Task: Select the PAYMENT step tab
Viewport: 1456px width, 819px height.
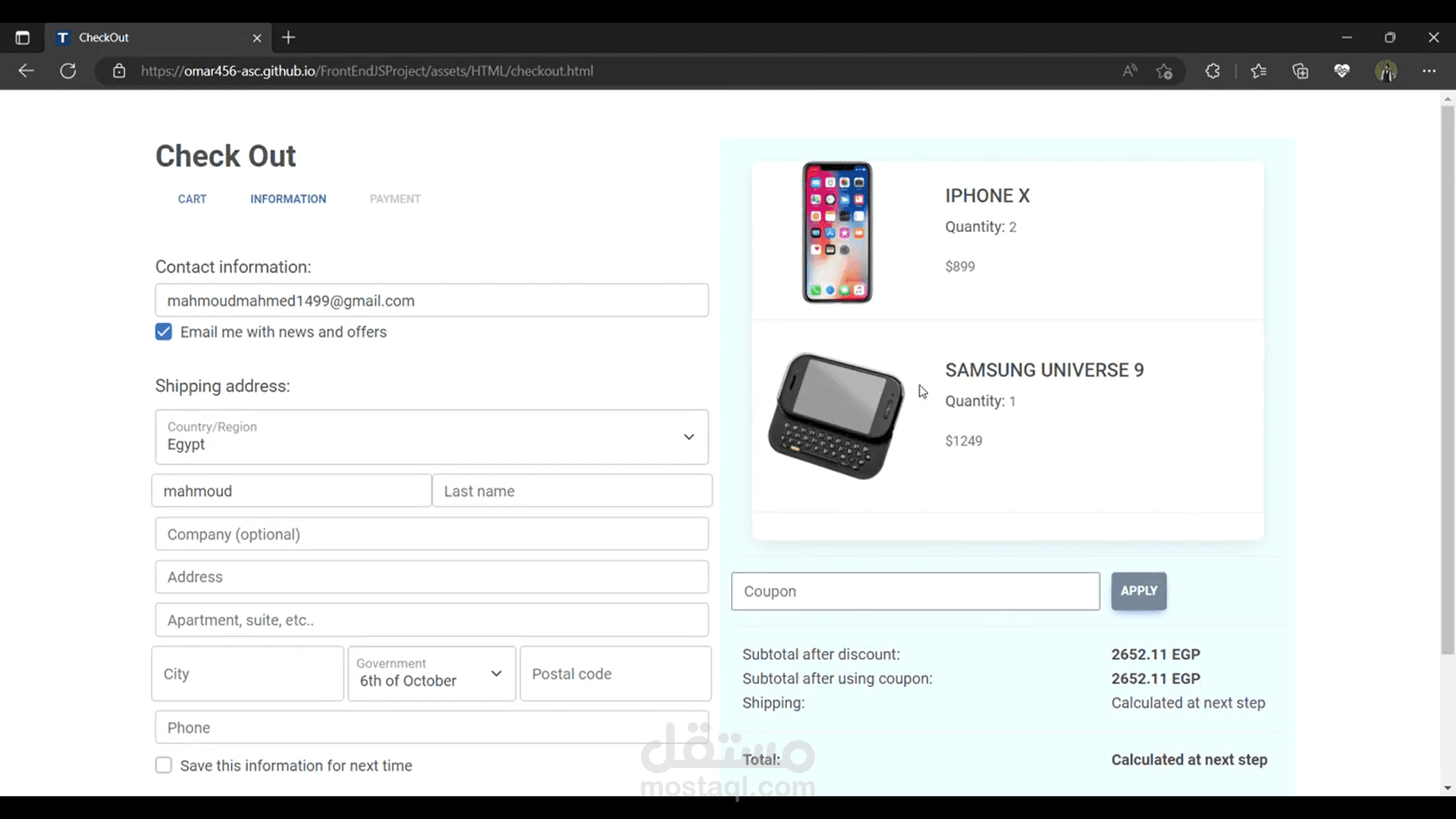Action: pyautogui.click(x=395, y=199)
